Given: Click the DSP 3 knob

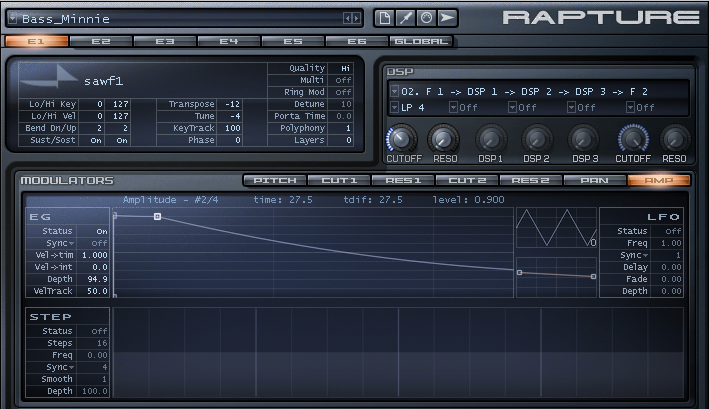Looking at the screenshot, I should [x=583, y=140].
